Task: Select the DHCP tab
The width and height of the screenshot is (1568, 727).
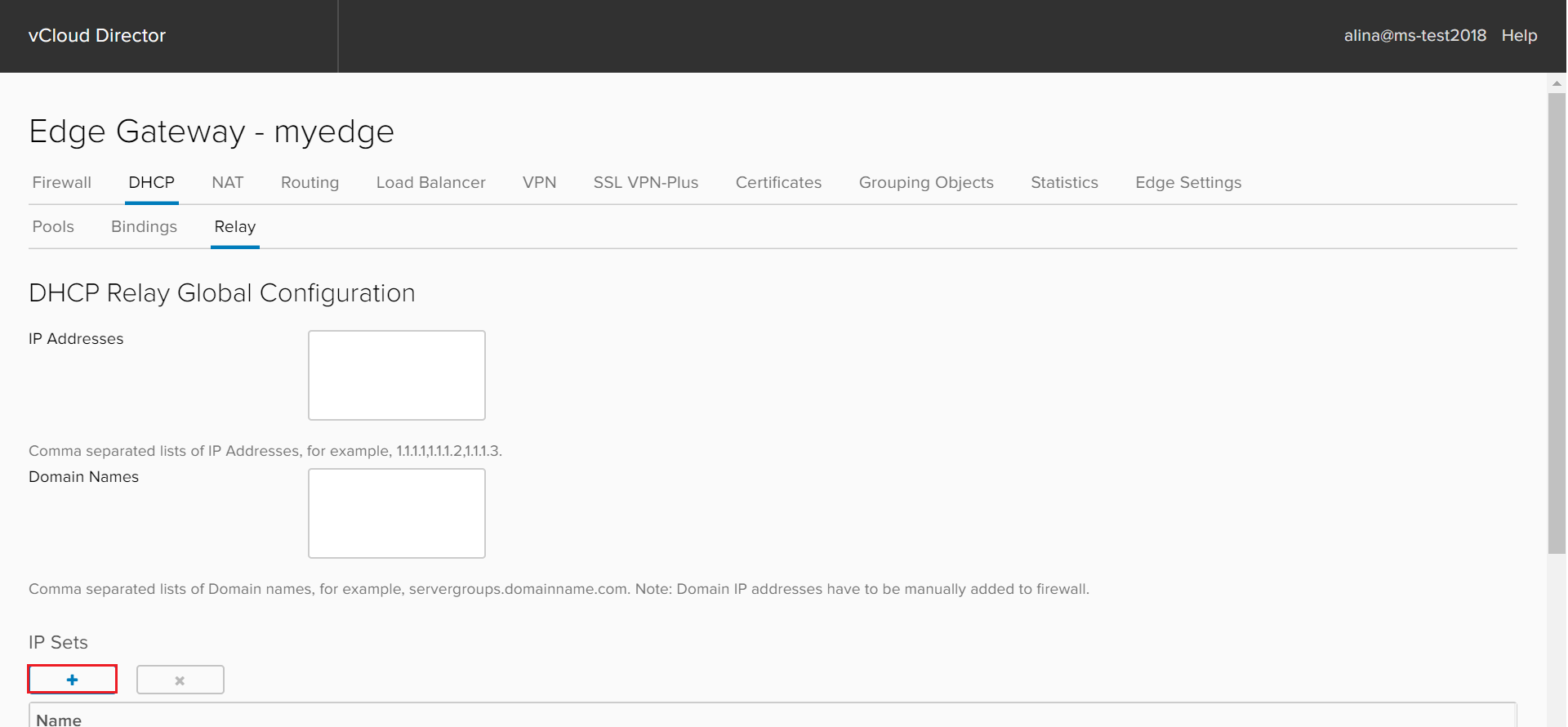Action: [x=152, y=182]
